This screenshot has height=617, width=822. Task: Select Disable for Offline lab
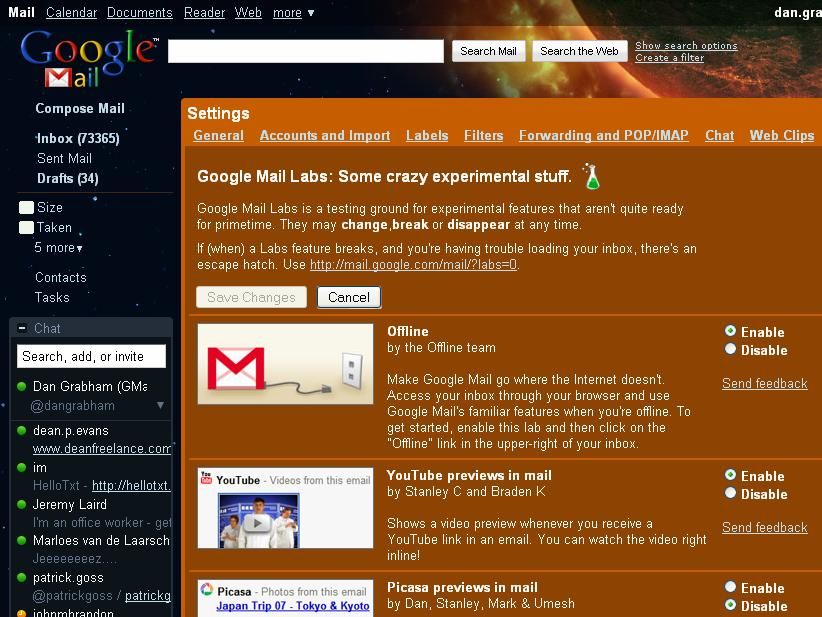(730, 349)
